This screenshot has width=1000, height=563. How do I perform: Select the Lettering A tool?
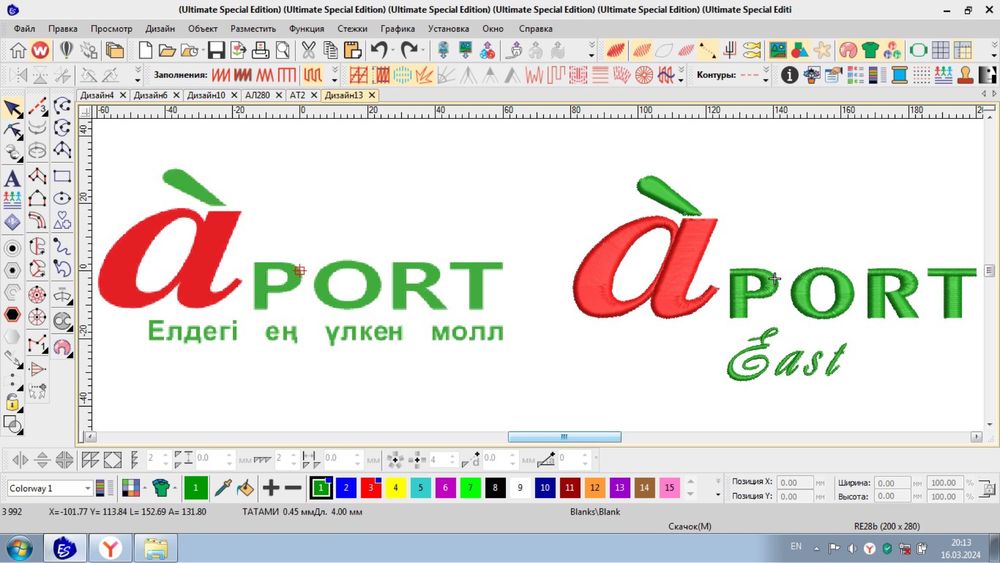12,178
